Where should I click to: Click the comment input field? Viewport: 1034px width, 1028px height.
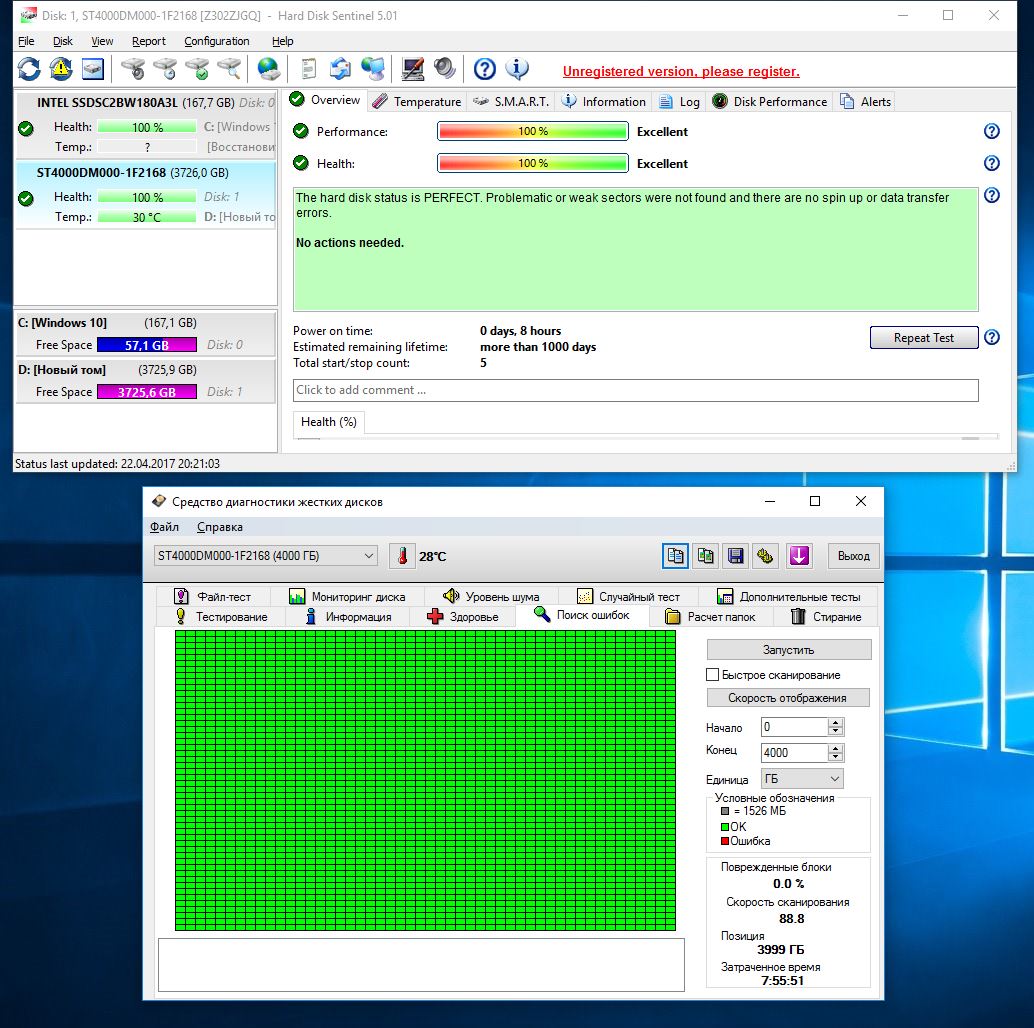pyautogui.click(x=635, y=390)
